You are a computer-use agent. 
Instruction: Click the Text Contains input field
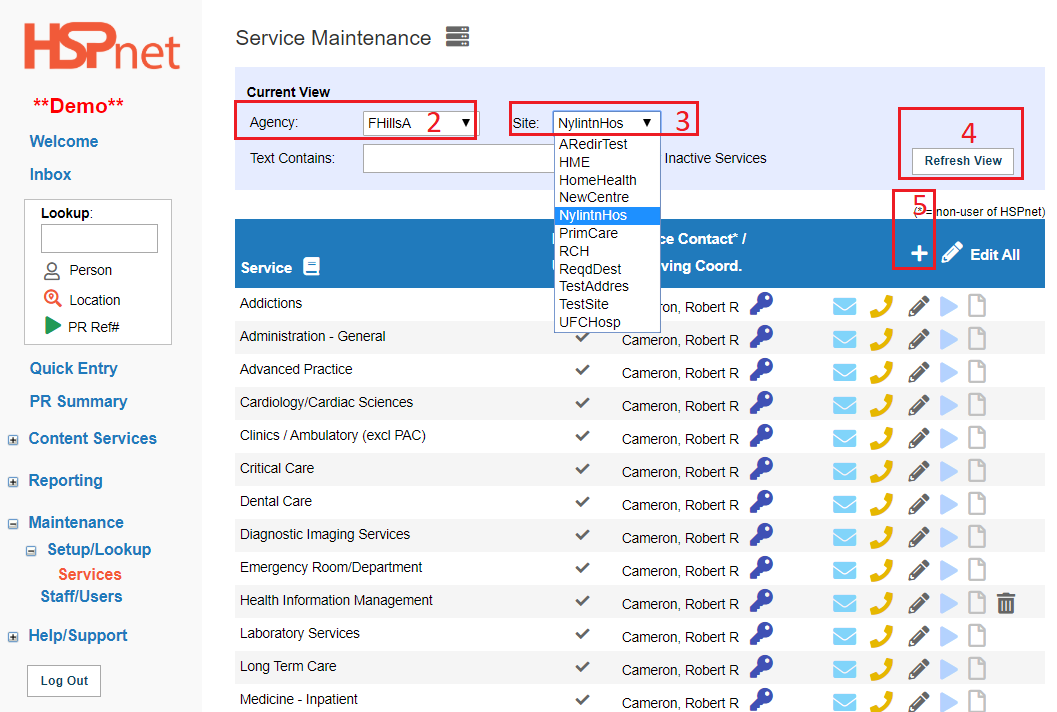458,158
